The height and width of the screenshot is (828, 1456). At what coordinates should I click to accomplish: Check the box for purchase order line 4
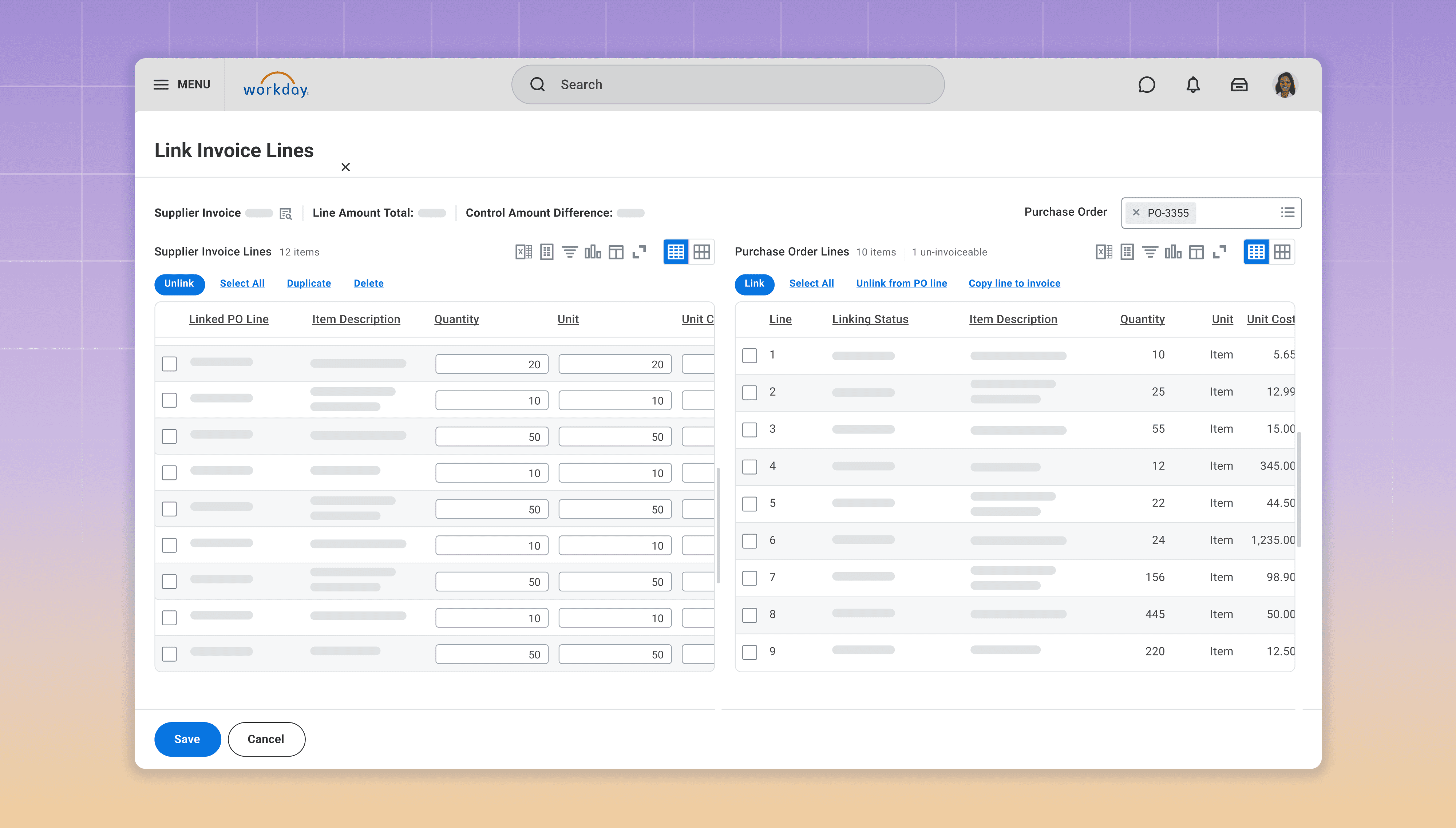point(749,467)
